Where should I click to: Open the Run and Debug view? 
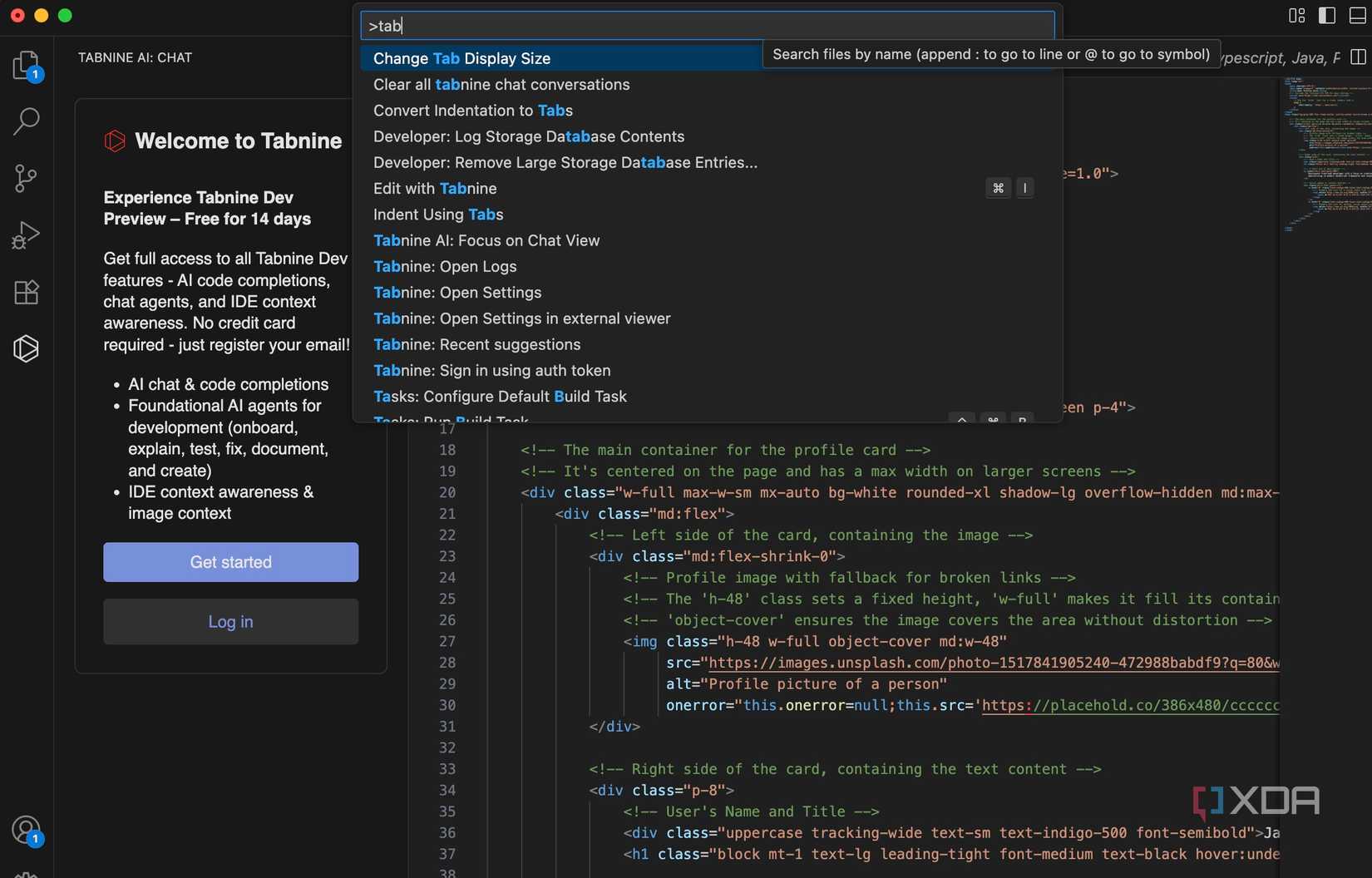click(x=26, y=234)
